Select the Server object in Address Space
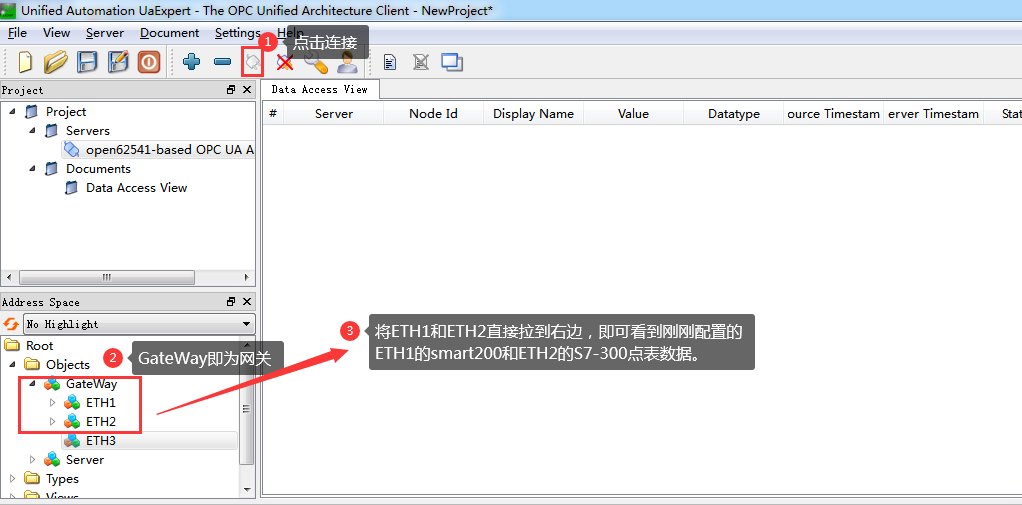Image resolution: width=1022 pixels, height=505 pixels. 85,459
